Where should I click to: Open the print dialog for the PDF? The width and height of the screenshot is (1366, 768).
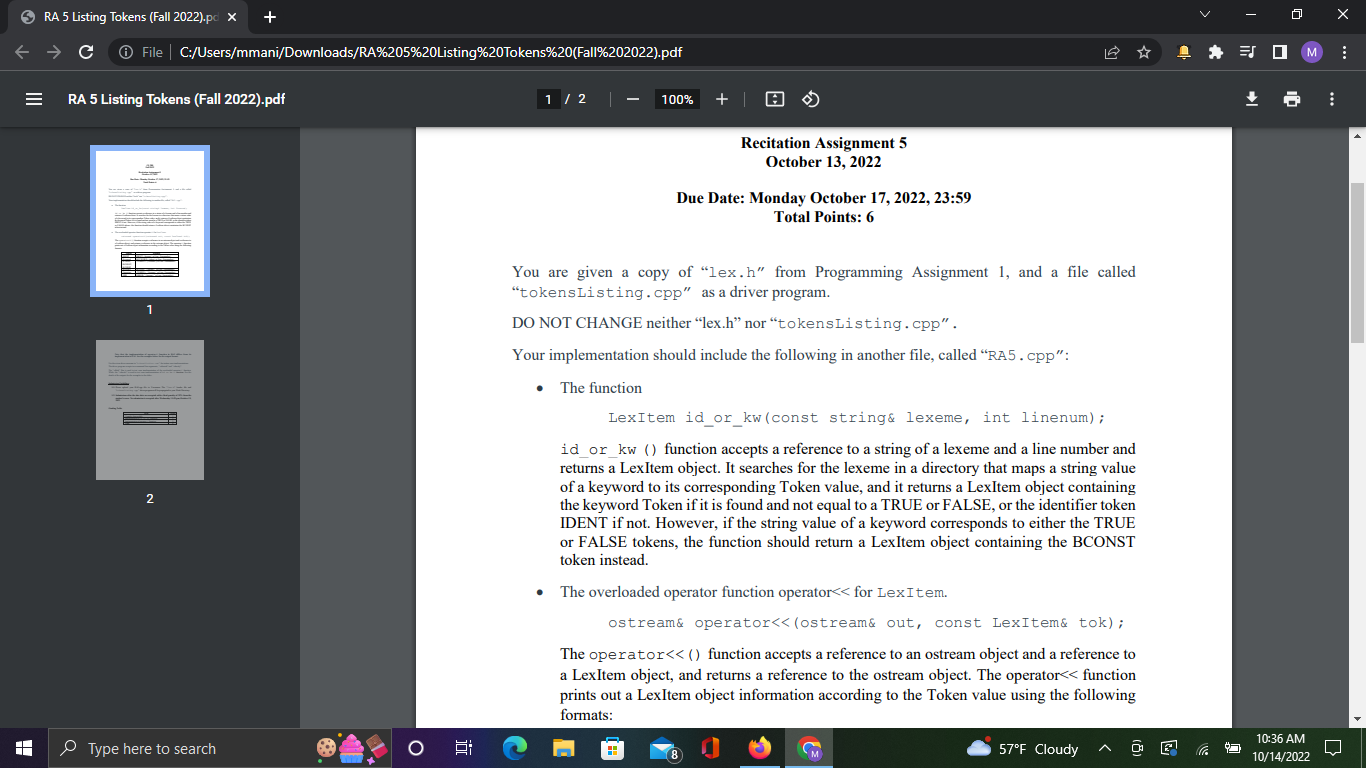1292,99
